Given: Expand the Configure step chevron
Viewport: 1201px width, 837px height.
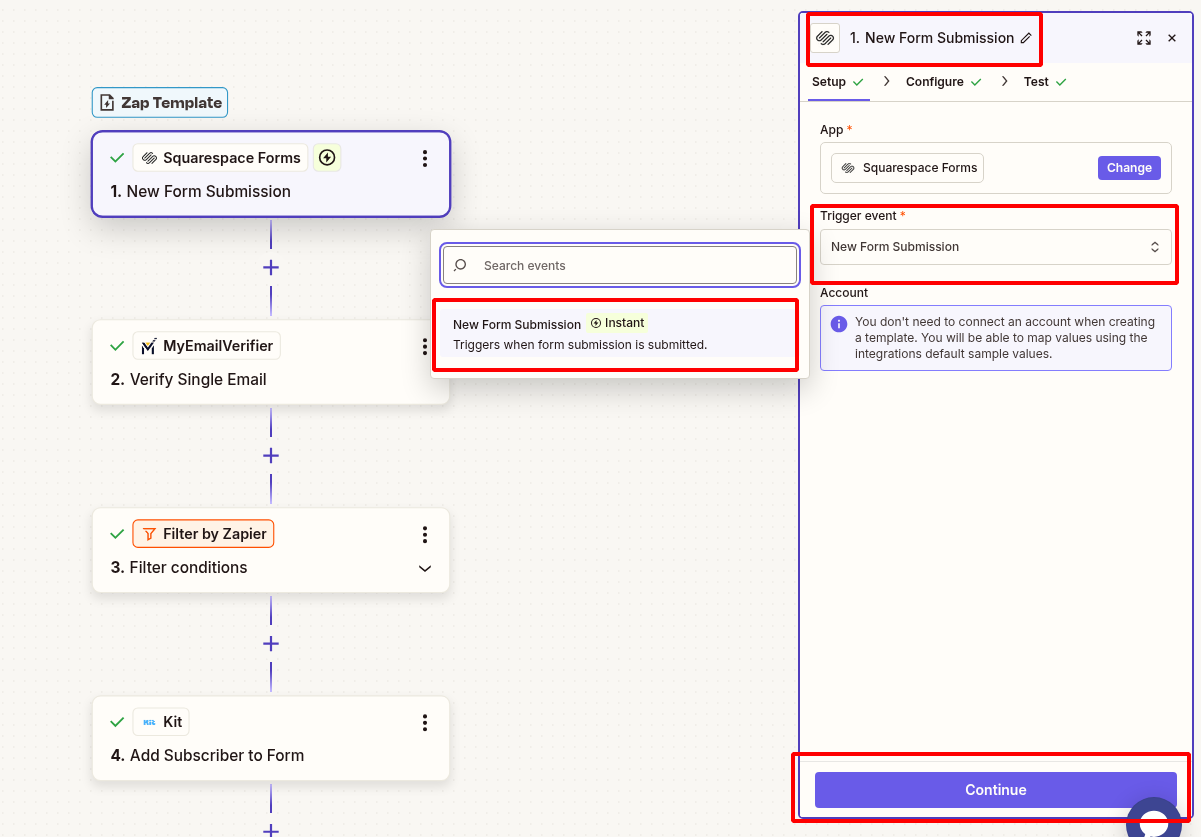Looking at the screenshot, I should [1004, 81].
